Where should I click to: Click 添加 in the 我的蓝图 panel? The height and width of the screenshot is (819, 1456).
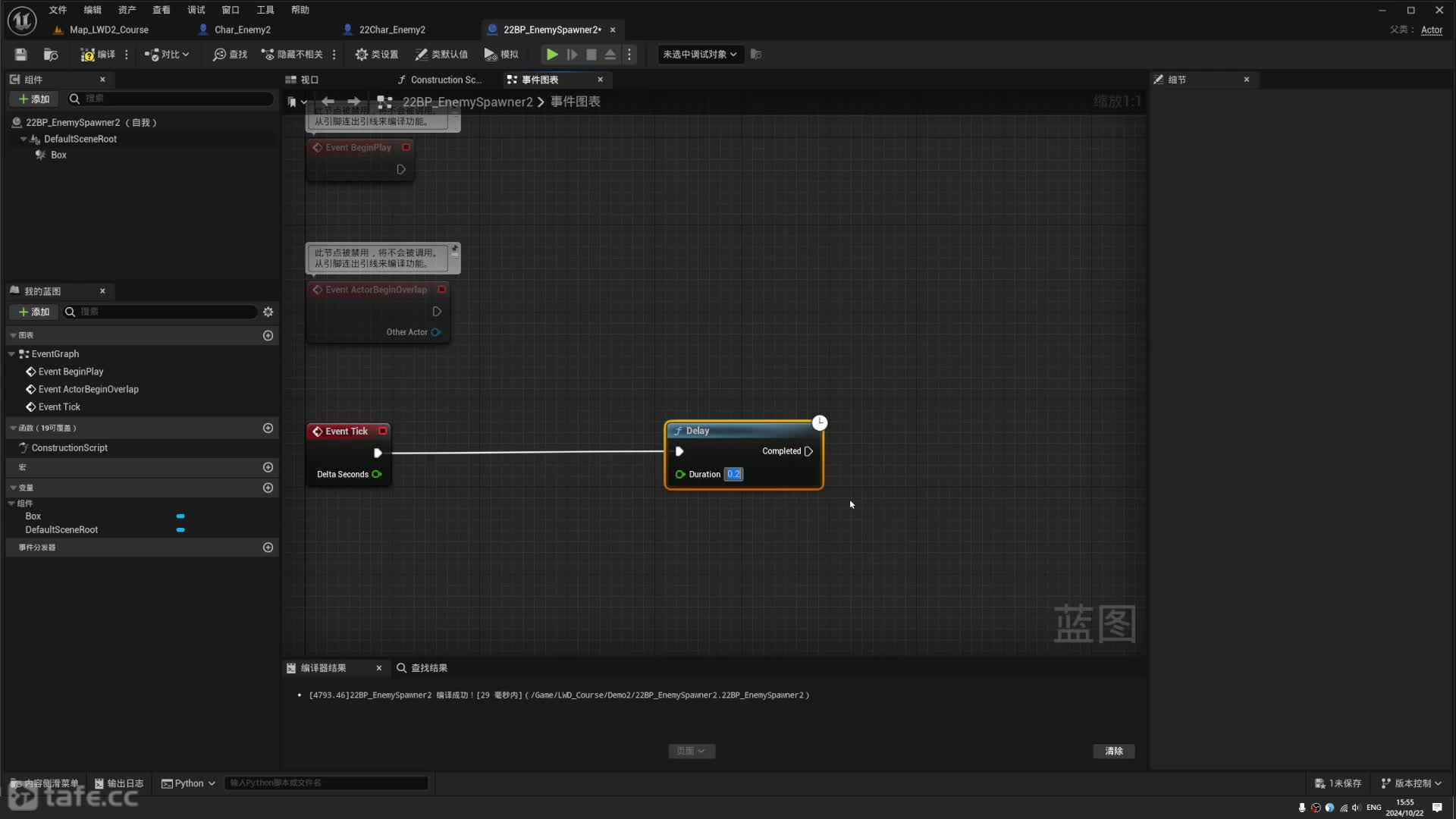(x=34, y=312)
